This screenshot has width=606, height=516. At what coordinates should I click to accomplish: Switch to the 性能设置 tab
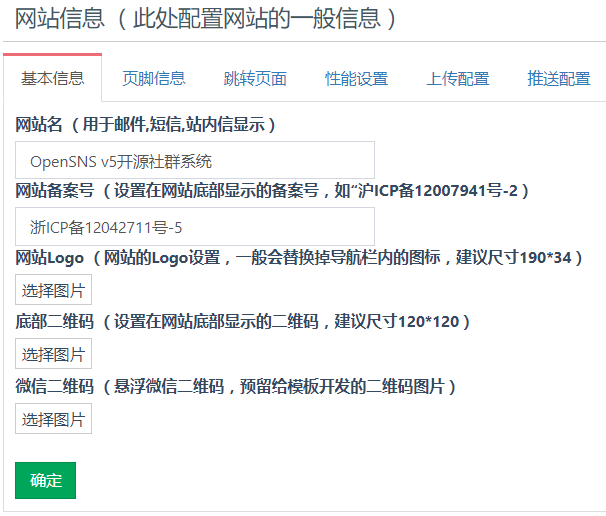pyautogui.click(x=356, y=78)
